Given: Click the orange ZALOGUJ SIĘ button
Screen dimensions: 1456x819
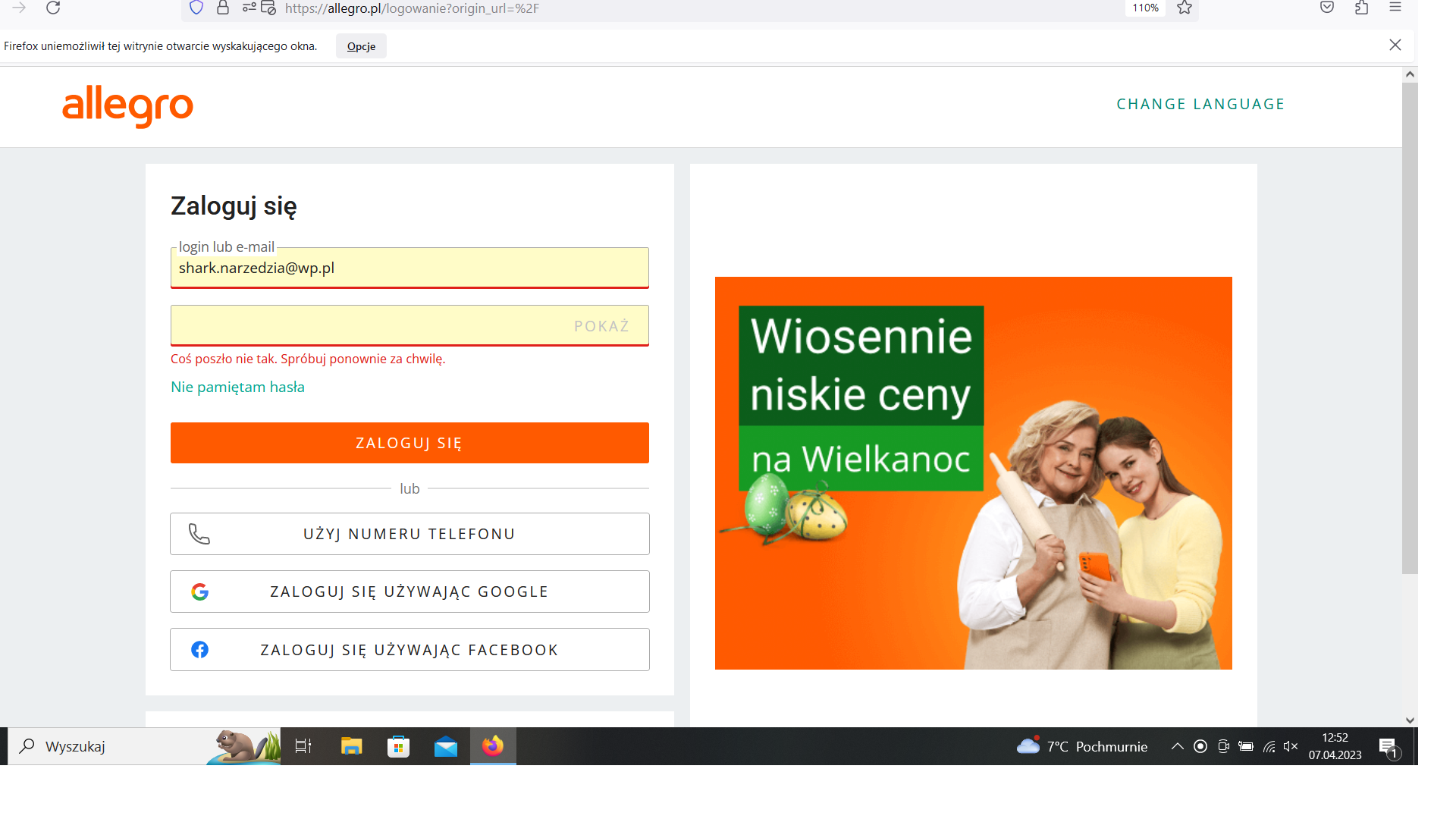Looking at the screenshot, I should pos(409,443).
